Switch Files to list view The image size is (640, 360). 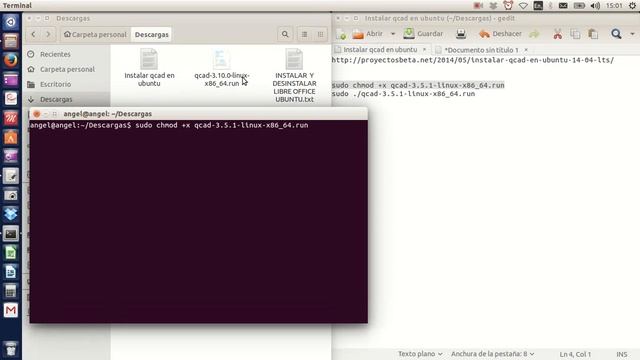pos(304,34)
